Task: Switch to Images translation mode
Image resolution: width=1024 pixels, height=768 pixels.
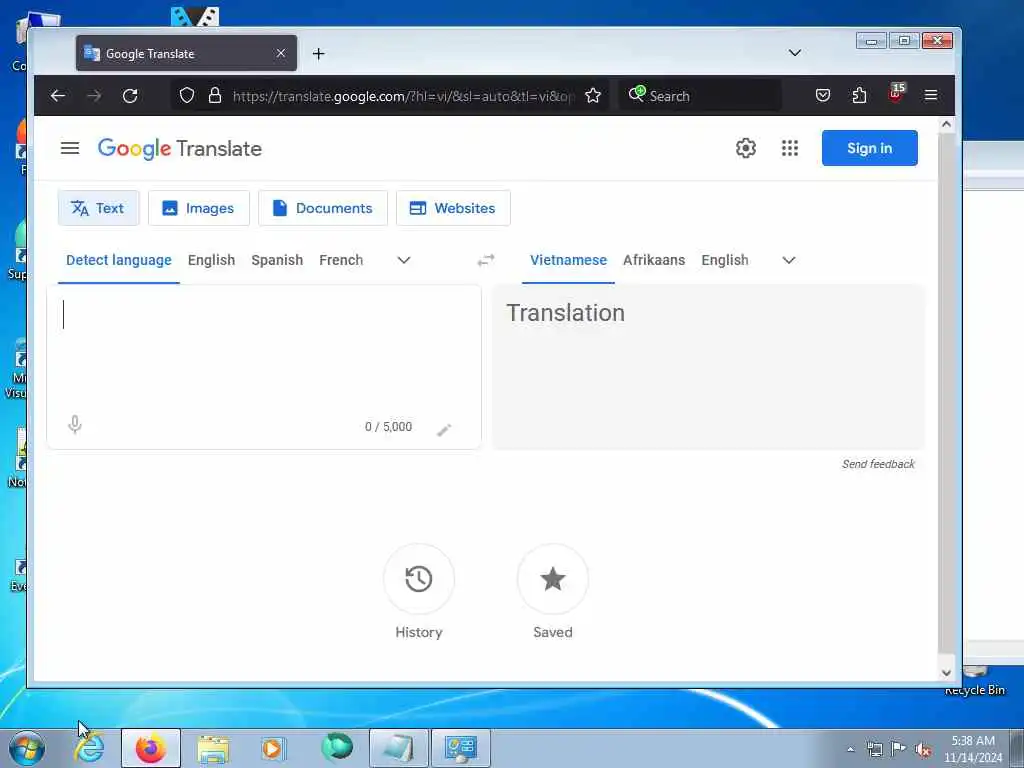Action: [199, 208]
